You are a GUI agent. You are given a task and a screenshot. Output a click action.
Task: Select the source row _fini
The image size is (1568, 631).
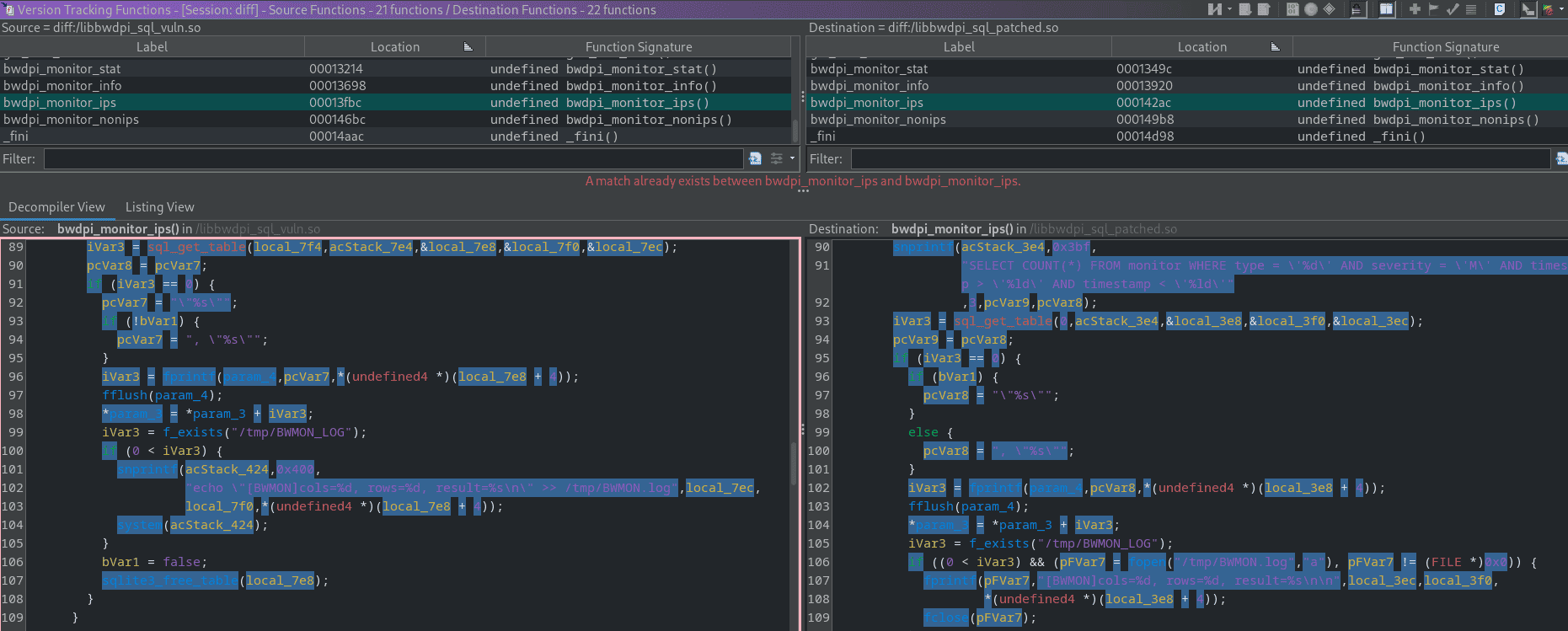click(x=395, y=136)
